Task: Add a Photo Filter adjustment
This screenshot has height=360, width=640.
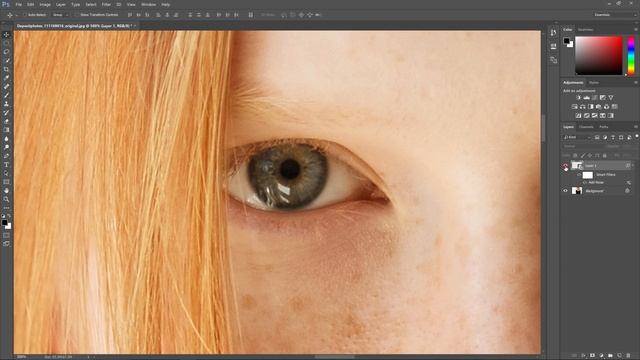Action: click(x=598, y=107)
